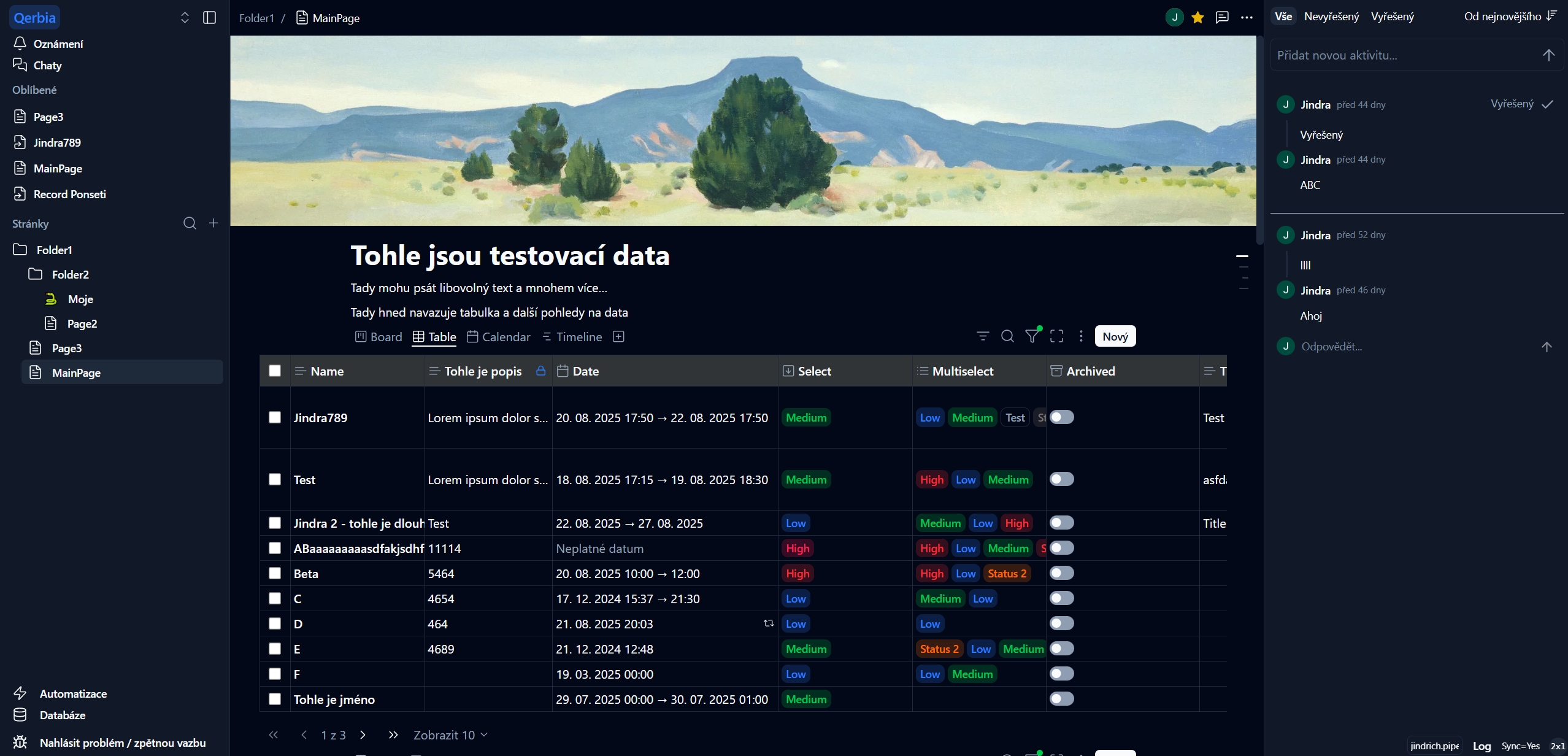Open the Date column header menu
The image size is (1568, 756).
pyautogui.click(x=665, y=371)
